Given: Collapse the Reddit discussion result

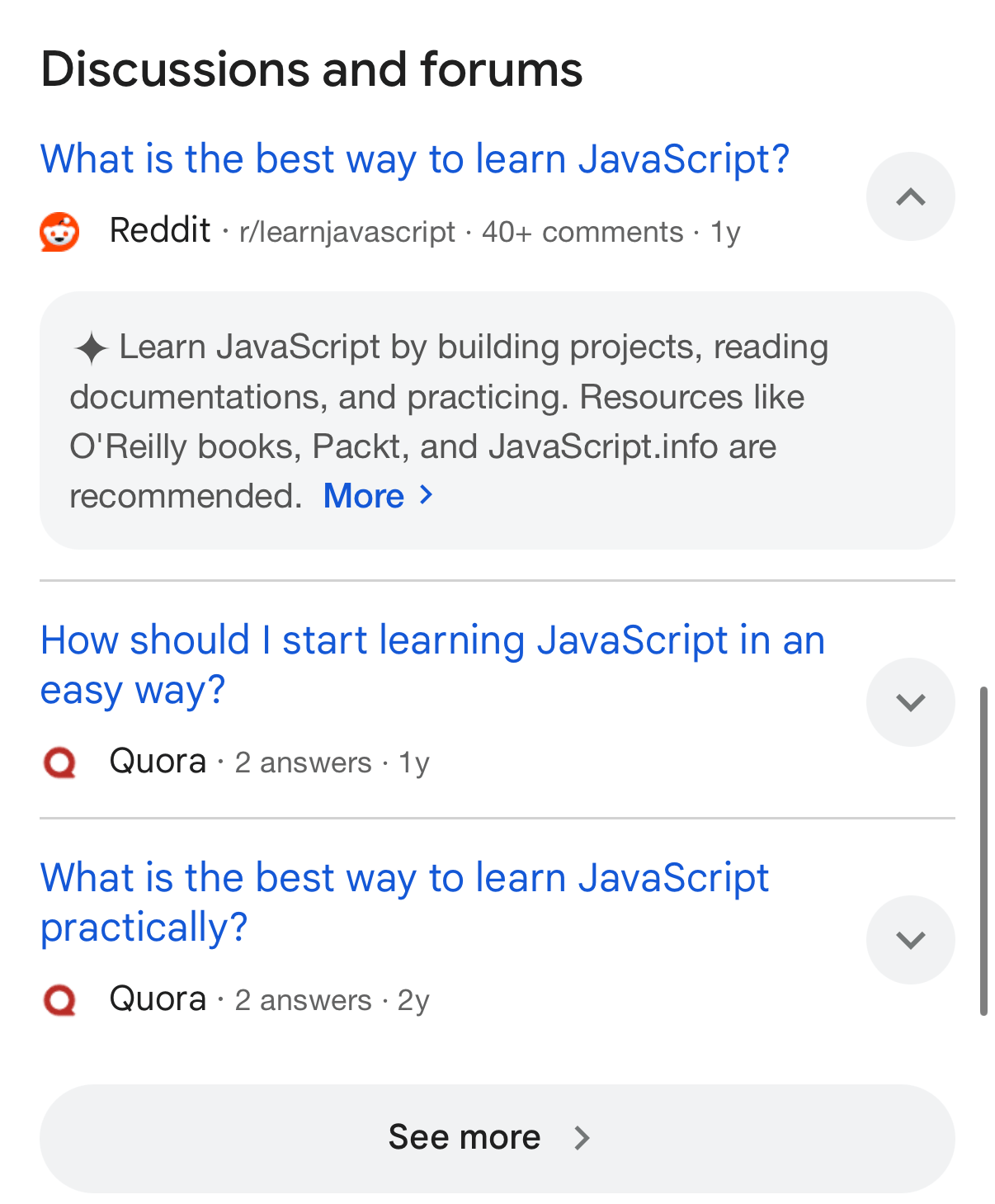Looking at the screenshot, I should [x=910, y=196].
